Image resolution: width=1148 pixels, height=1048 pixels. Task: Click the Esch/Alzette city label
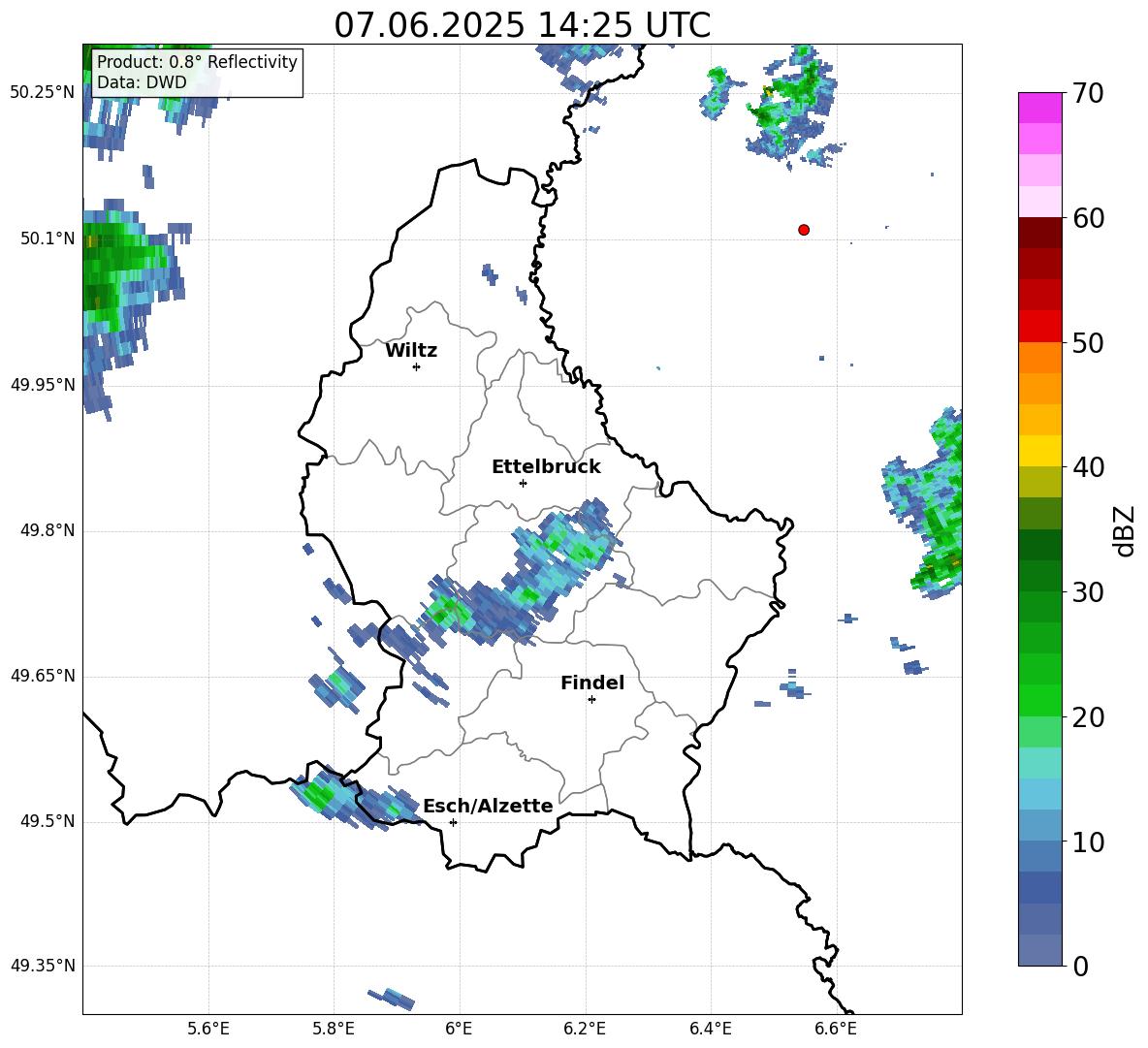click(x=488, y=806)
